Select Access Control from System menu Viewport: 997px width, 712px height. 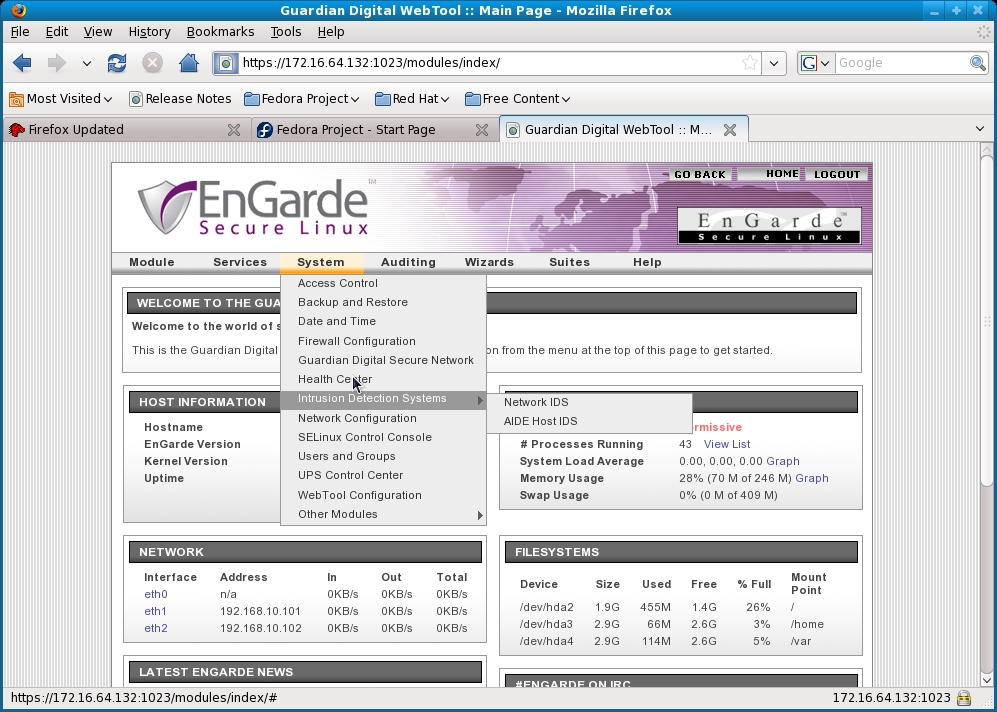point(383,284)
